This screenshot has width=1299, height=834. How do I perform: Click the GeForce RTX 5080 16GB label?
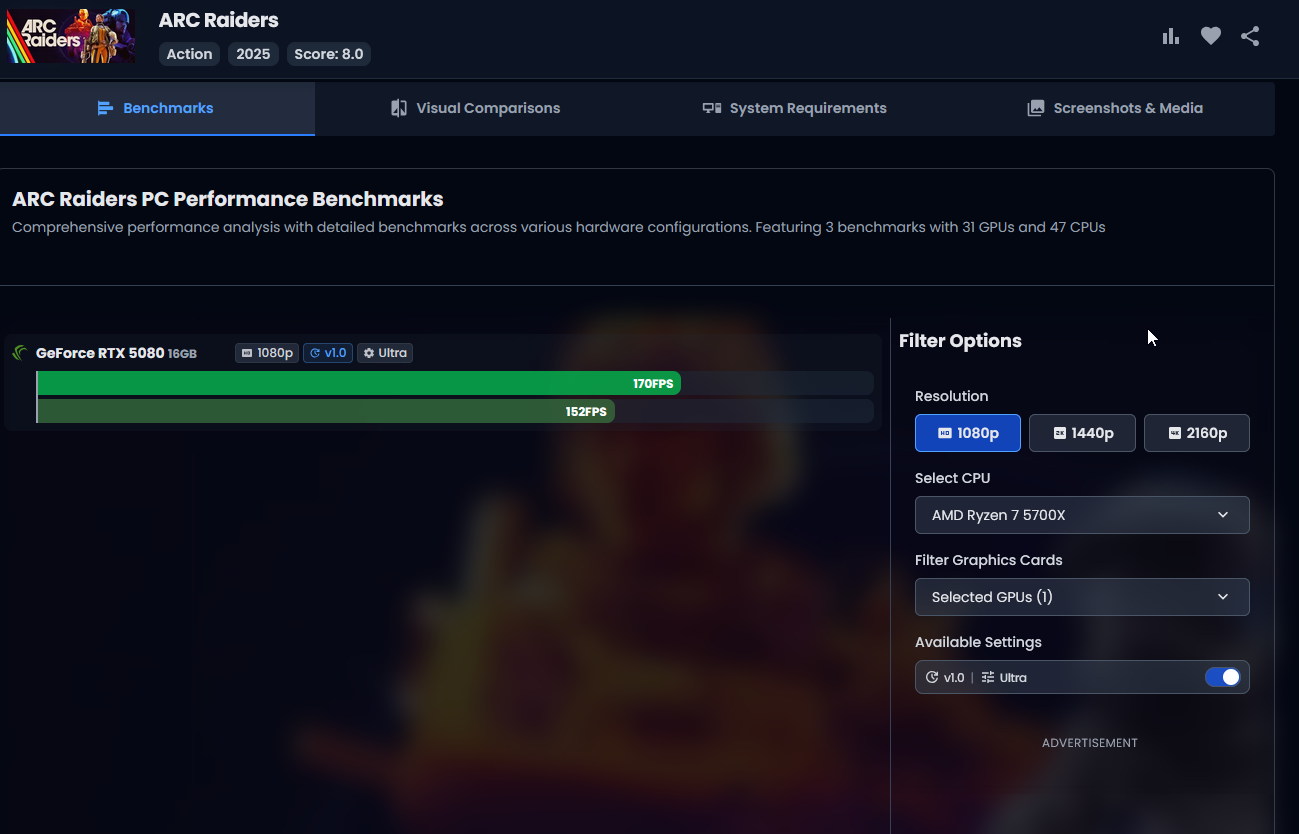click(116, 353)
